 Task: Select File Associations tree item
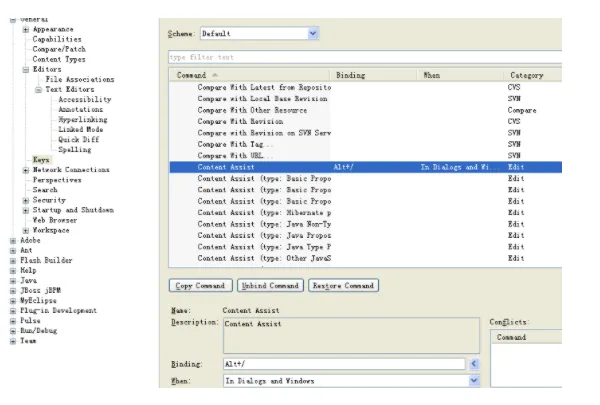(x=80, y=80)
